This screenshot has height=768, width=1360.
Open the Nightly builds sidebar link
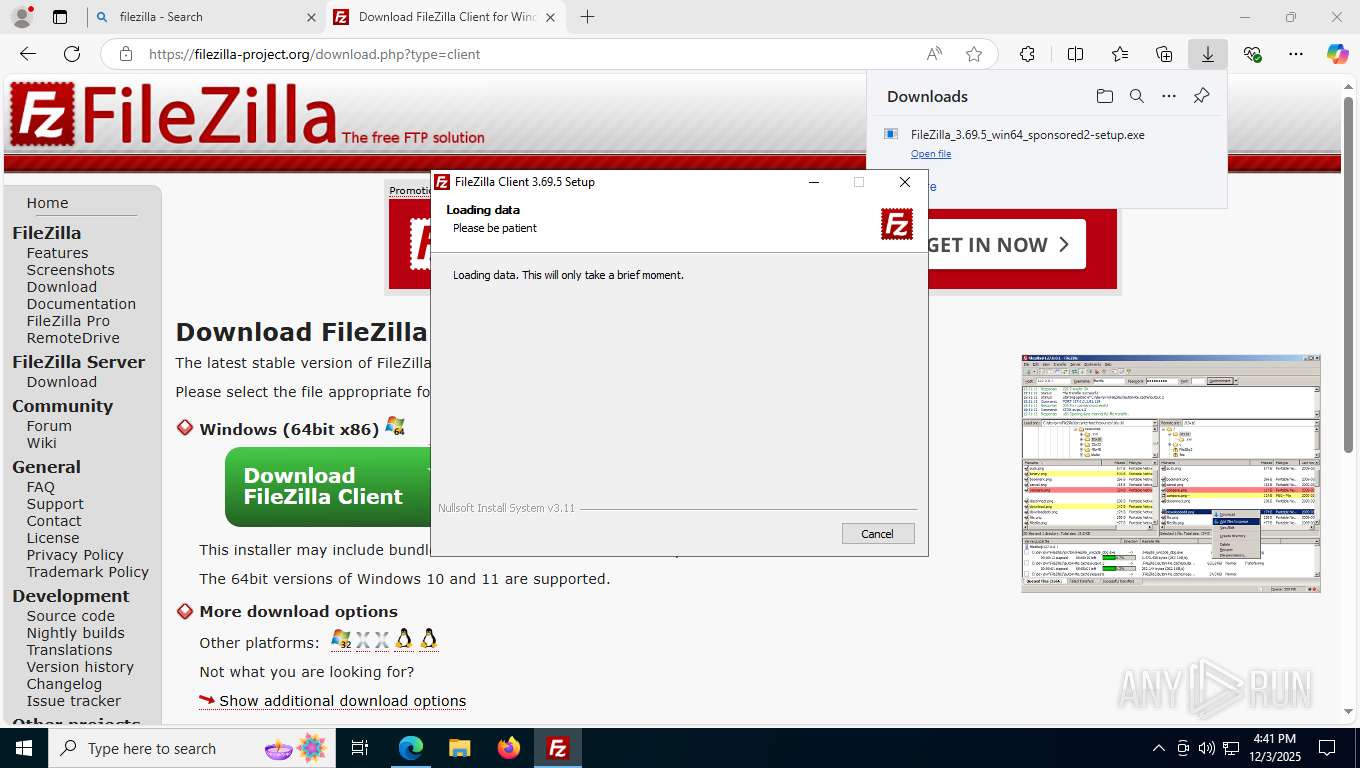coord(76,633)
